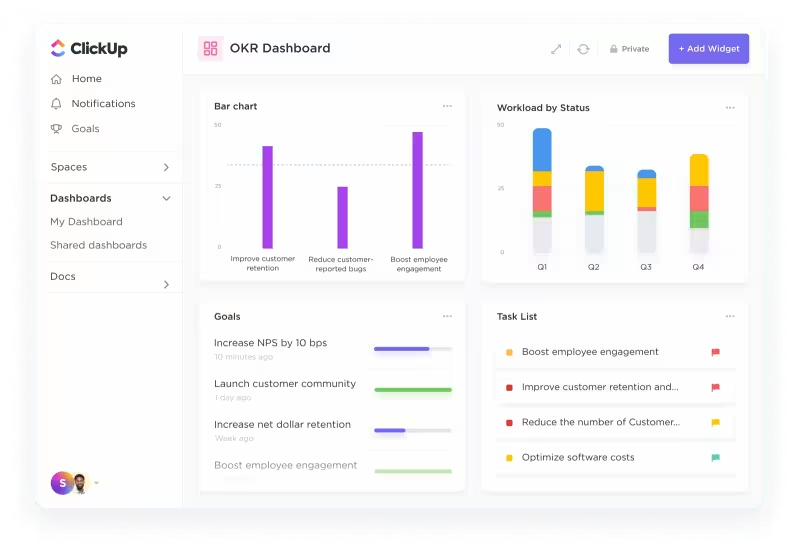Viewport: 800px width, 555px height.
Task: Expand the Spaces section chevron
Action: 166,167
